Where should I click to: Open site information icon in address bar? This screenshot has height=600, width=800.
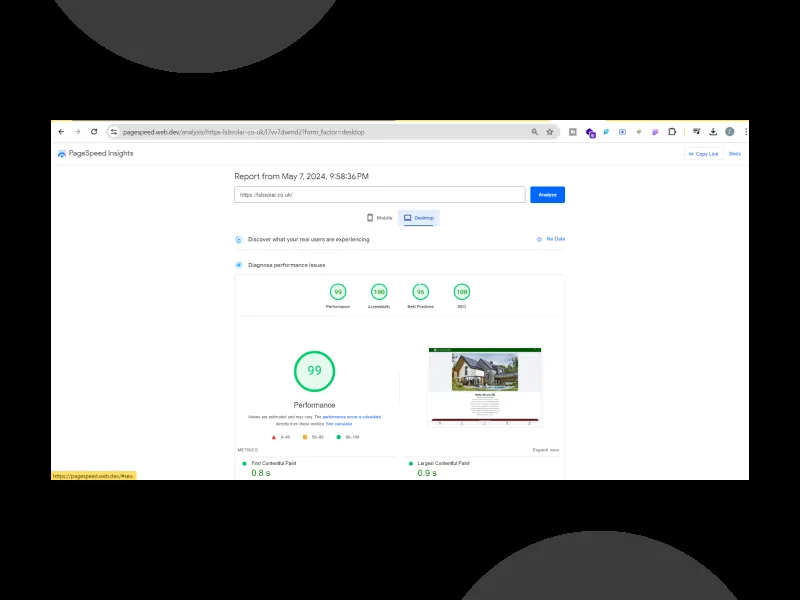(114, 132)
